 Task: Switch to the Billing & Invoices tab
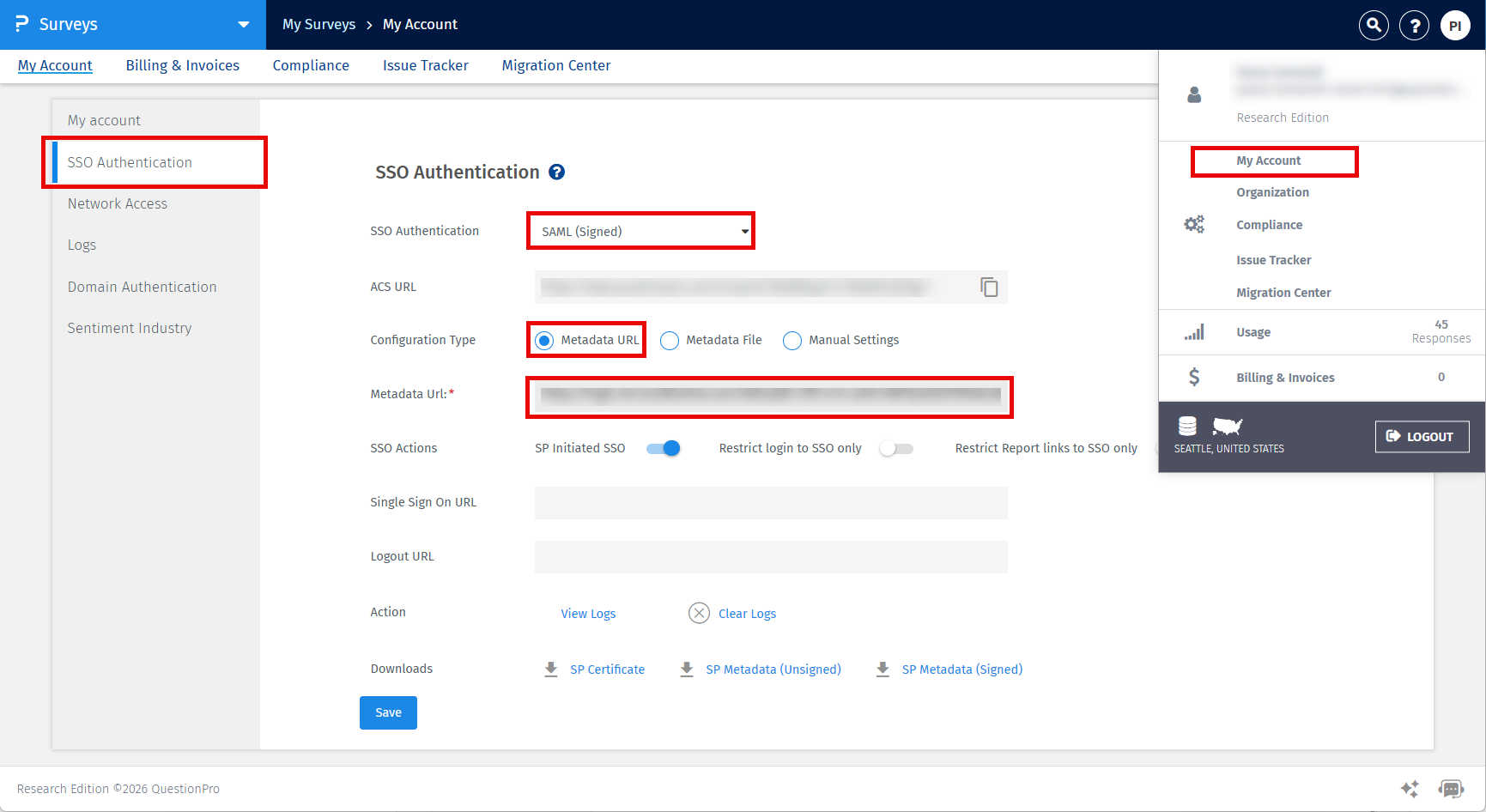pos(182,65)
